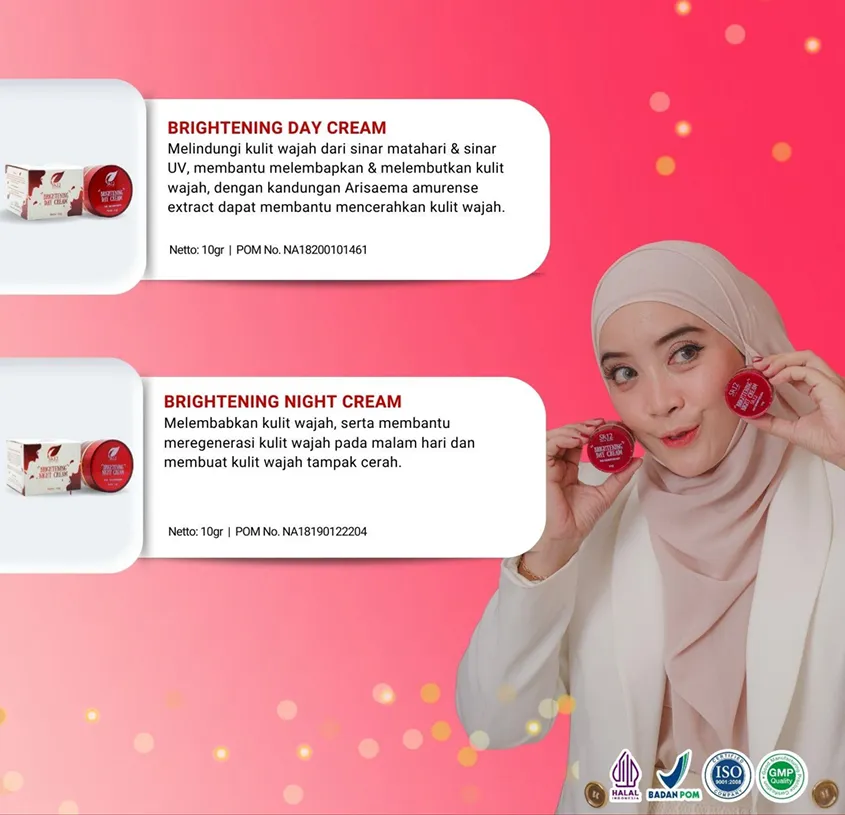Click the BRIGHTENING DAY CREAM heading

tap(276, 127)
